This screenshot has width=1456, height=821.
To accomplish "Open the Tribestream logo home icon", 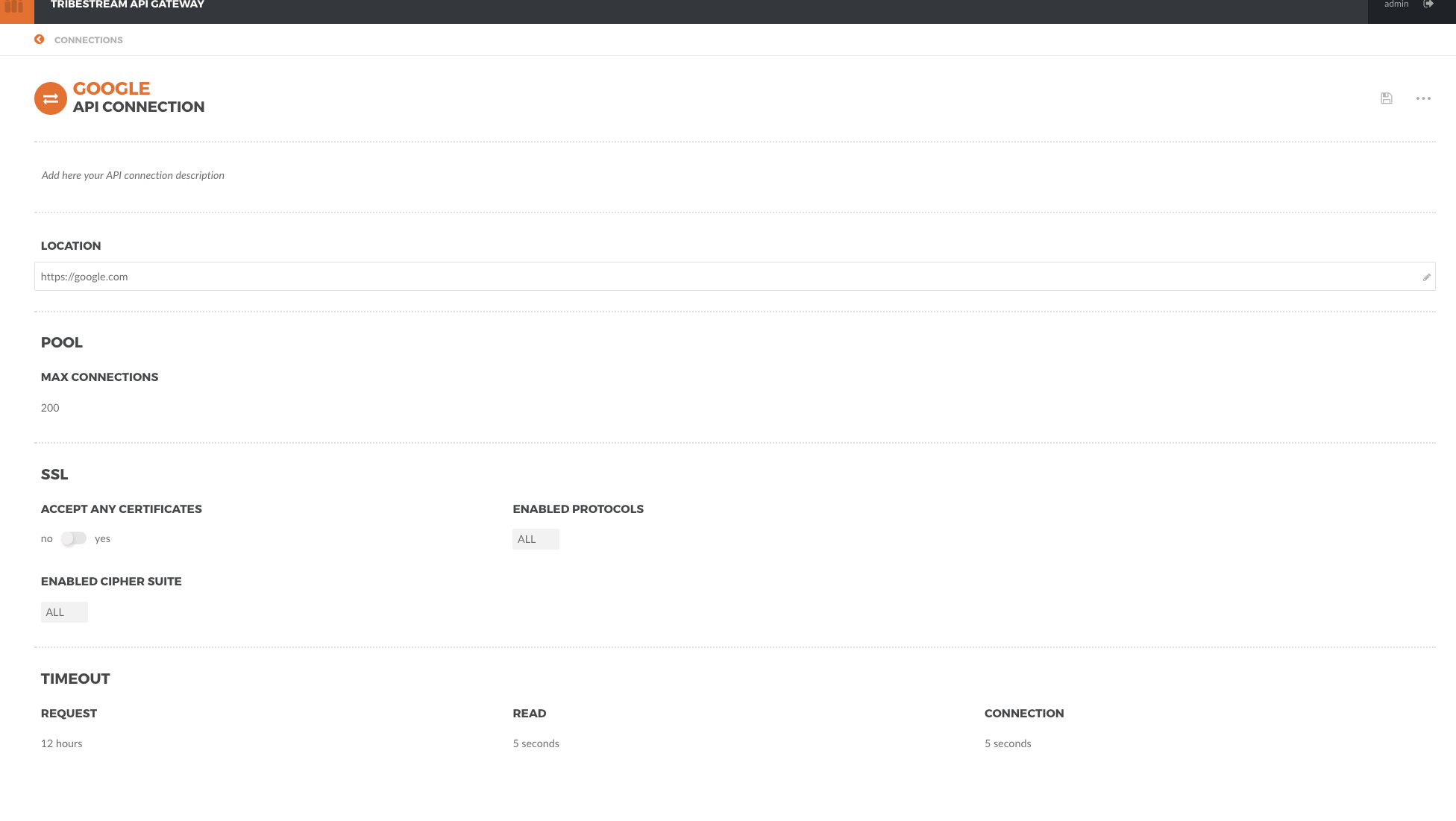I will click(14, 7).
